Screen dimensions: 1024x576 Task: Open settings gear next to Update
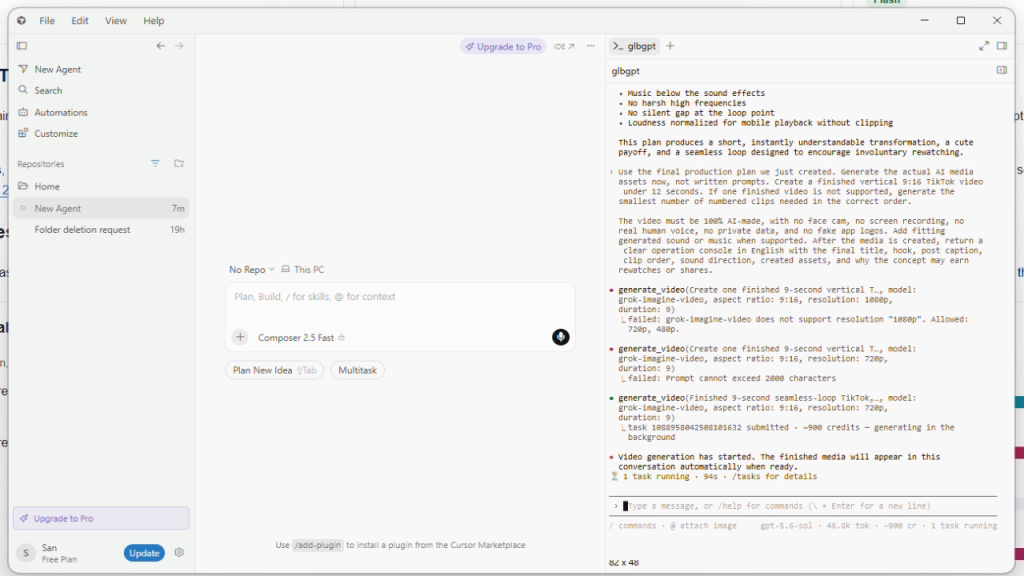pos(179,552)
